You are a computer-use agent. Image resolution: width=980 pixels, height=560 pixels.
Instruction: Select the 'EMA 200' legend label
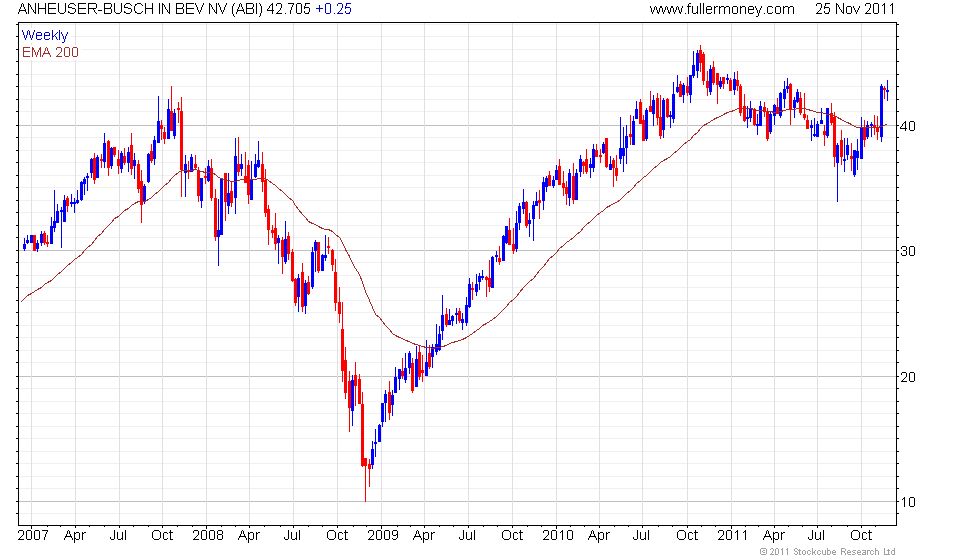click(51, 52)
